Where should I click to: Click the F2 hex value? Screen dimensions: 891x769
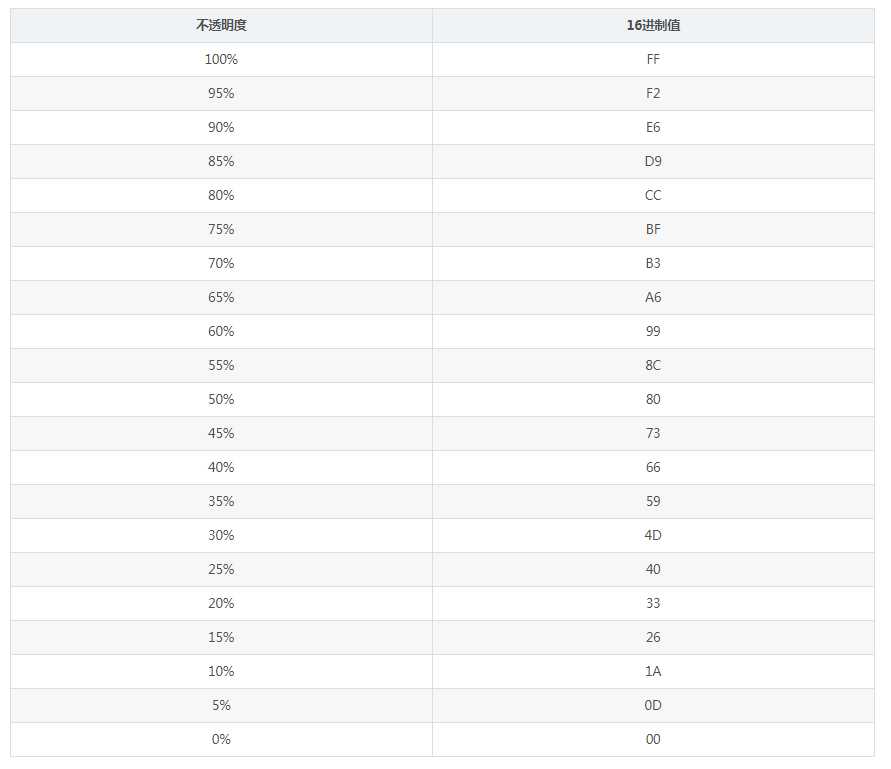pos(653,94)
